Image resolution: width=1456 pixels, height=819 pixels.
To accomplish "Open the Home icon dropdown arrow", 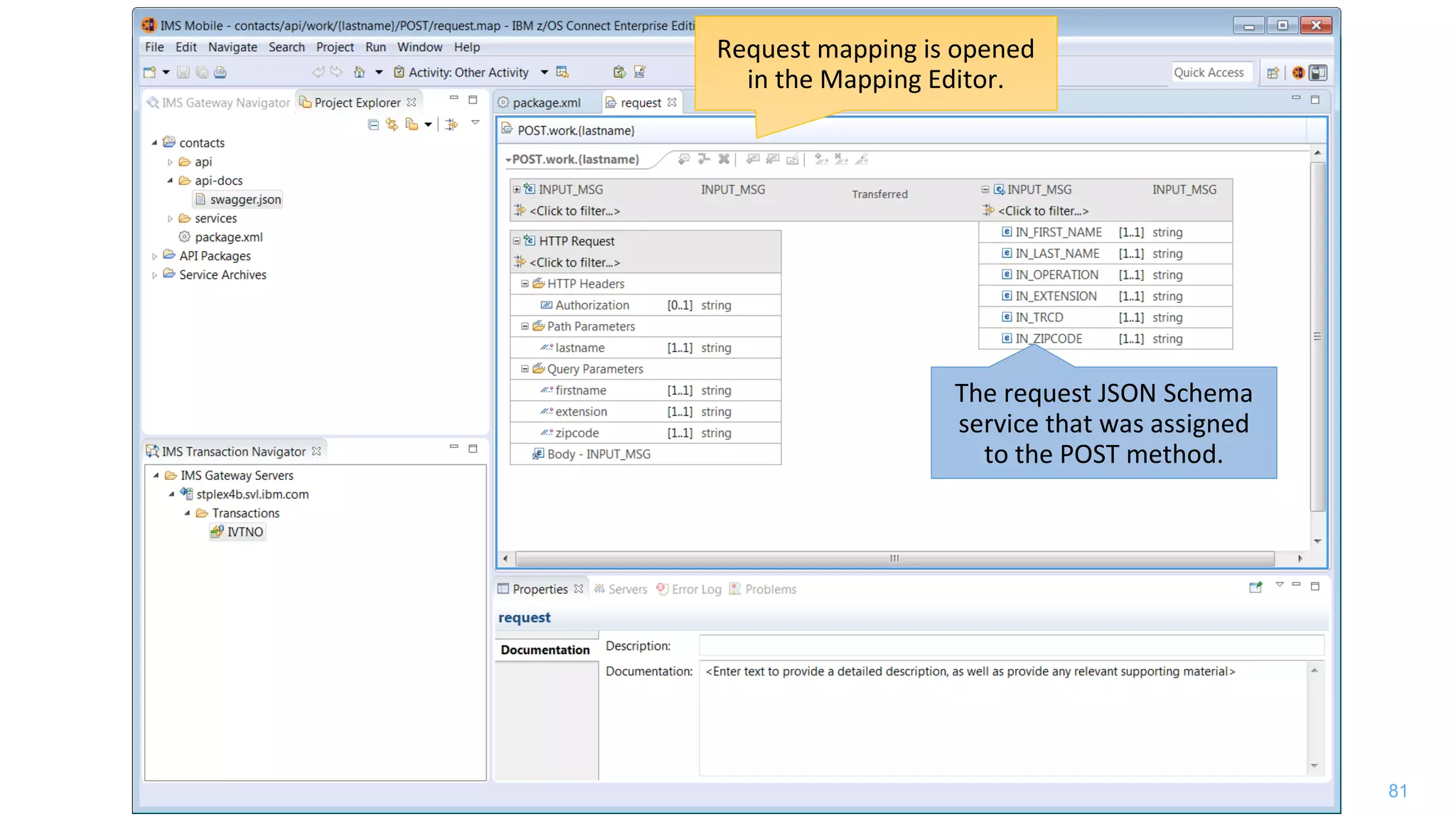I will [379, 72].
